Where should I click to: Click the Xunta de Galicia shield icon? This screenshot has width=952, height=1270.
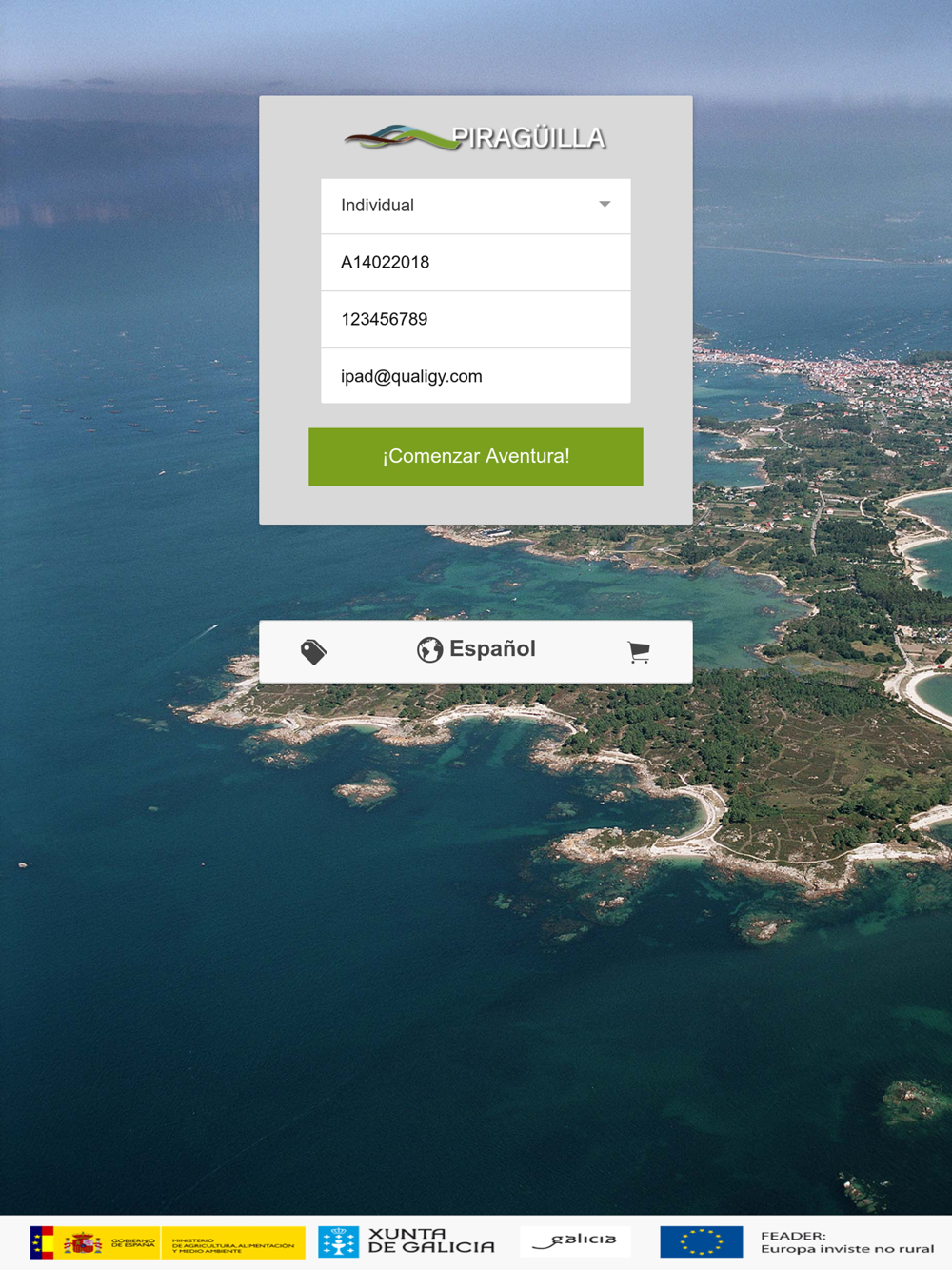[339, 1242]
